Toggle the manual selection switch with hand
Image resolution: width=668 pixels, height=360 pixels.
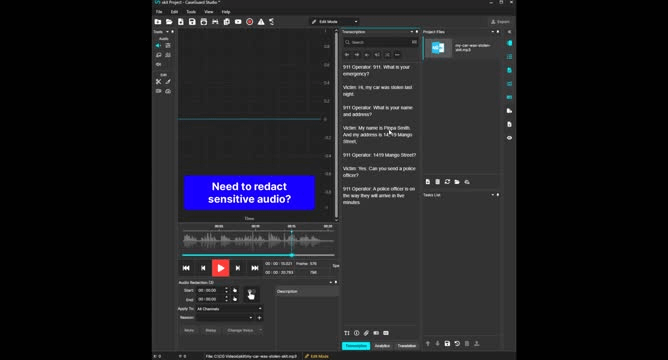point(251,294)
